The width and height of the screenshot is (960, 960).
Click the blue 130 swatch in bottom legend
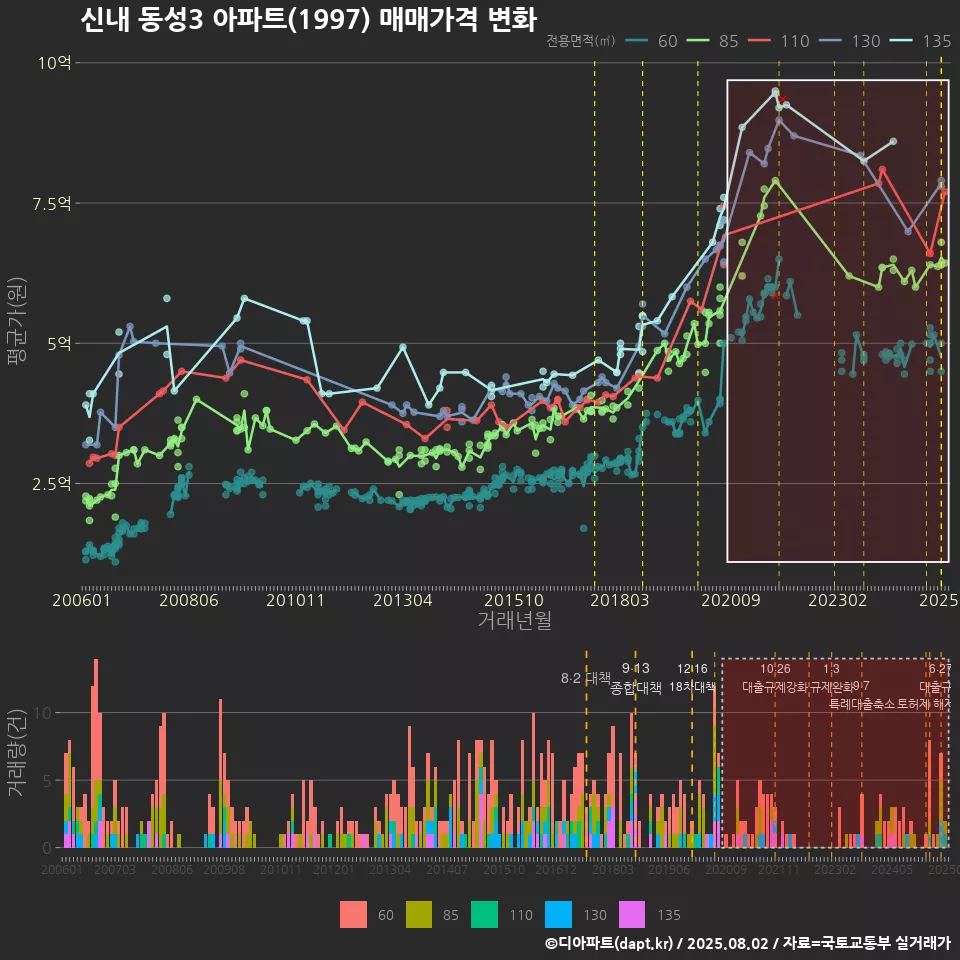tap(558, 915)
